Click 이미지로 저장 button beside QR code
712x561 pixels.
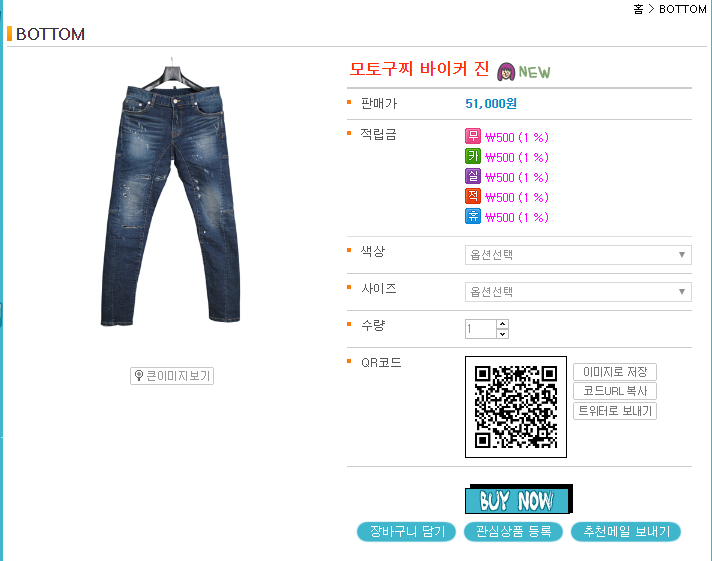pos(615,372)
